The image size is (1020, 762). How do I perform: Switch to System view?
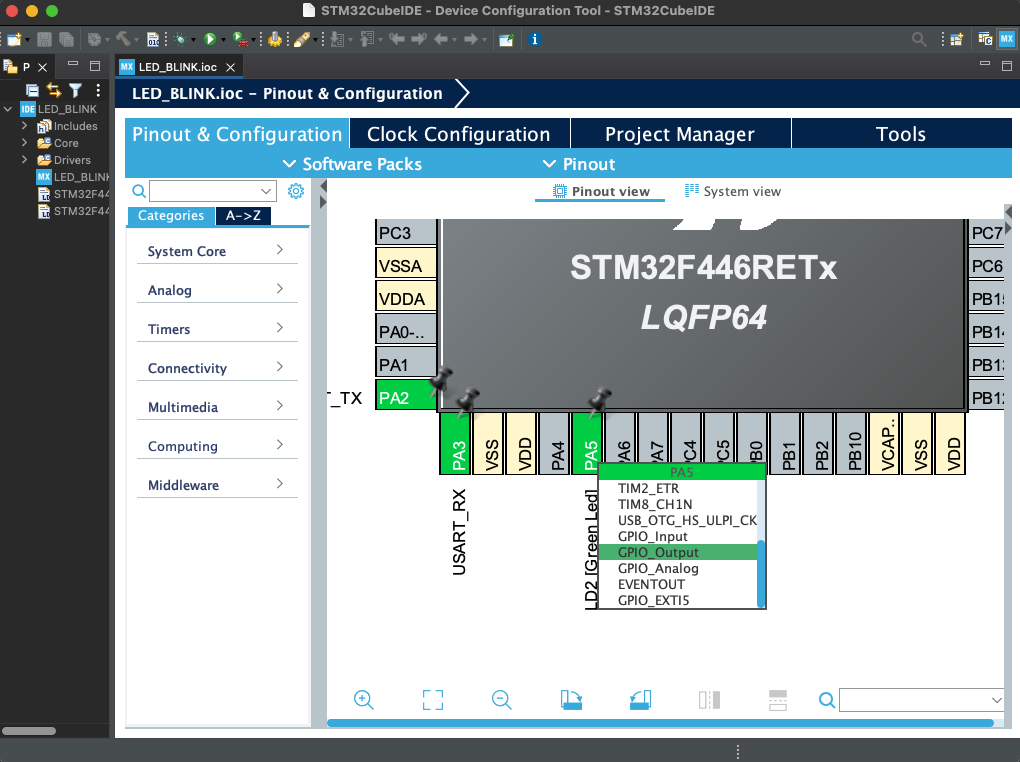(732, 191)
